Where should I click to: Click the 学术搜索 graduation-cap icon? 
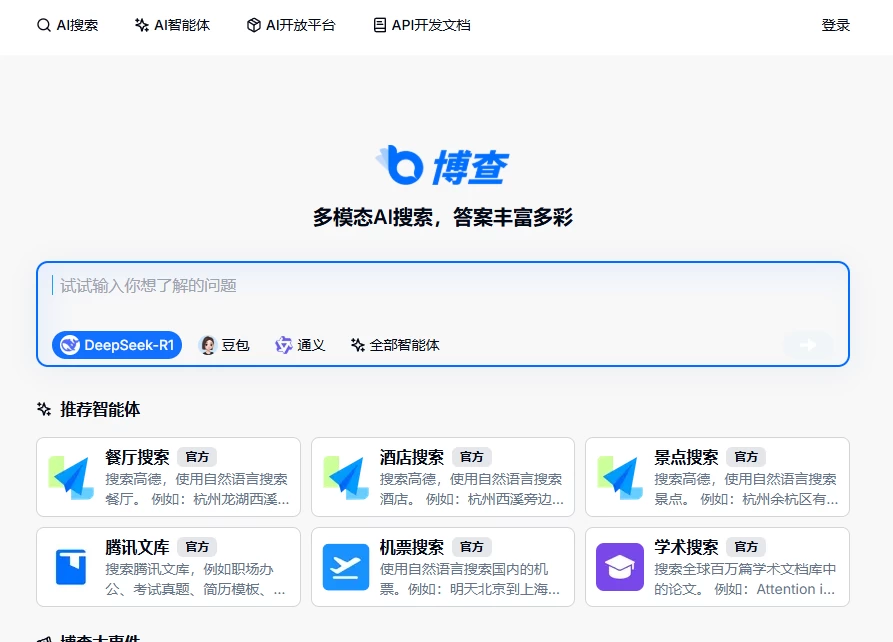(x=620, y=567)
